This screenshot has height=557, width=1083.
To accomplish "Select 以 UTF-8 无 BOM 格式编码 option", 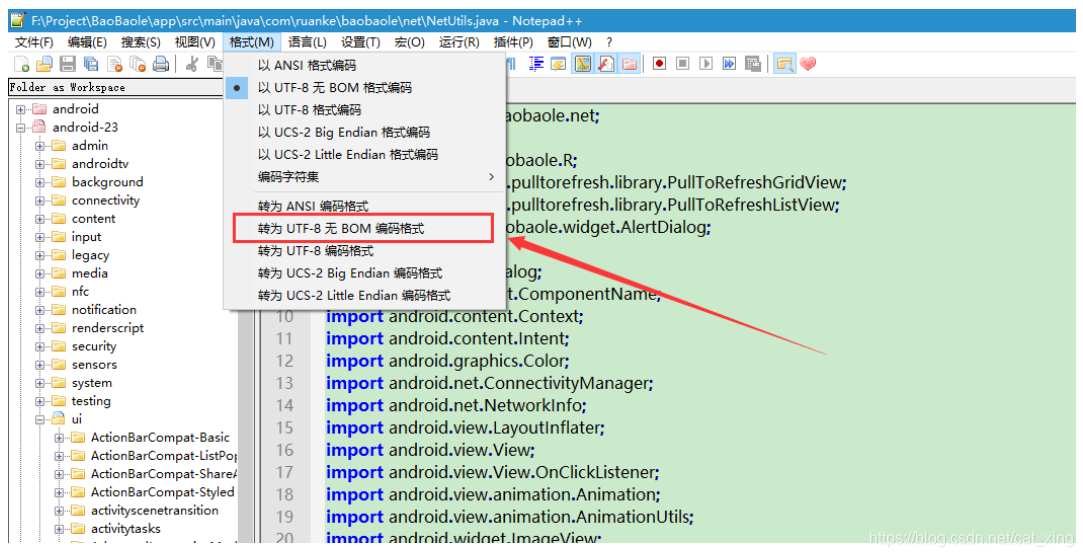I will click(x=365, y=88).
